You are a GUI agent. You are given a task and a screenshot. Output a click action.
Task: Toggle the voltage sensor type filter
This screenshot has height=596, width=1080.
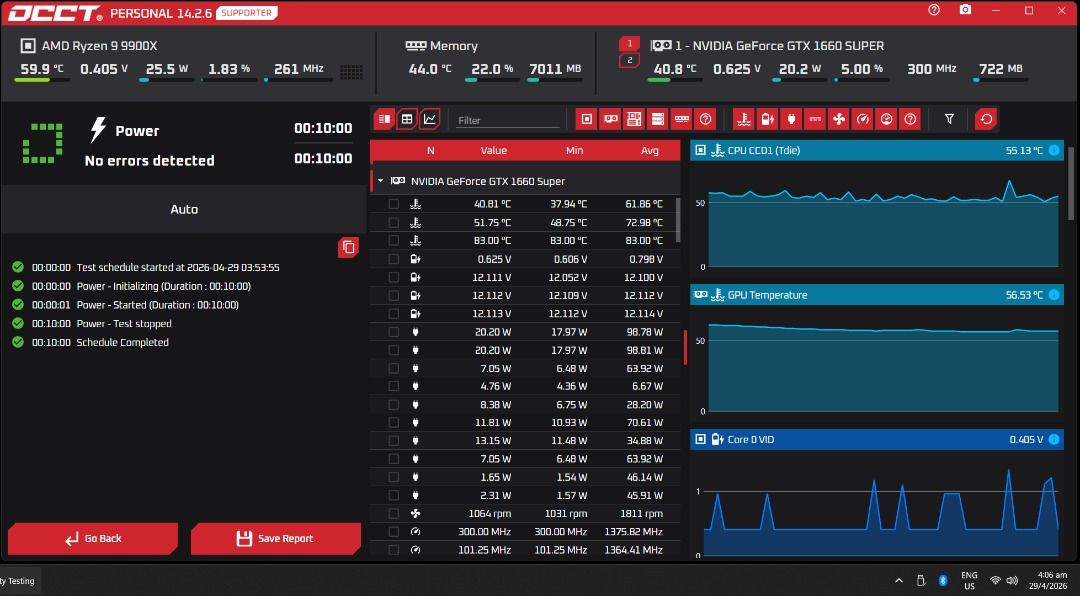[x=767, y=119]
